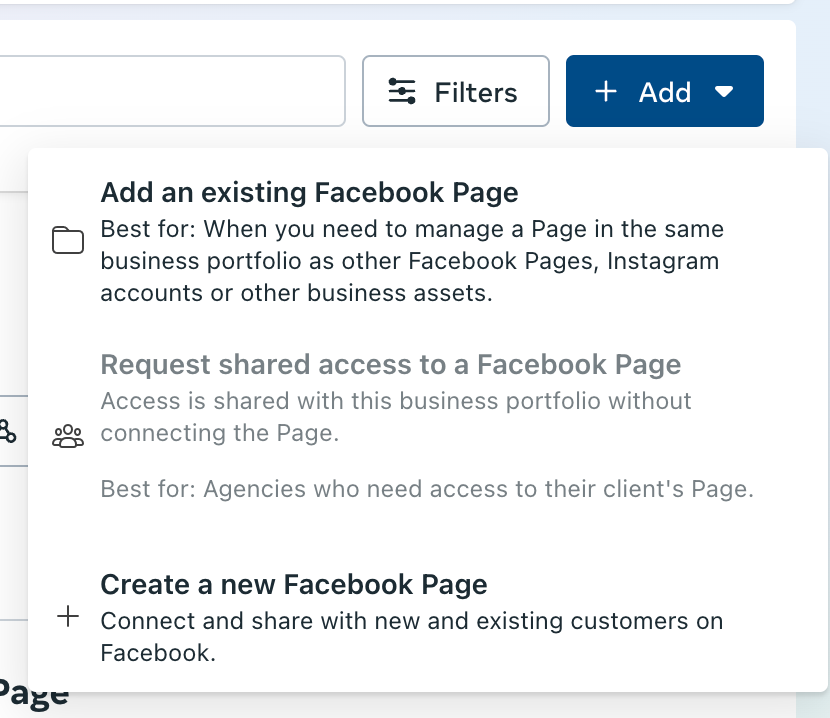Expand the Add dropdown caret arrow
The height and width of the screenshot is (718, 830).
[725, 92]
